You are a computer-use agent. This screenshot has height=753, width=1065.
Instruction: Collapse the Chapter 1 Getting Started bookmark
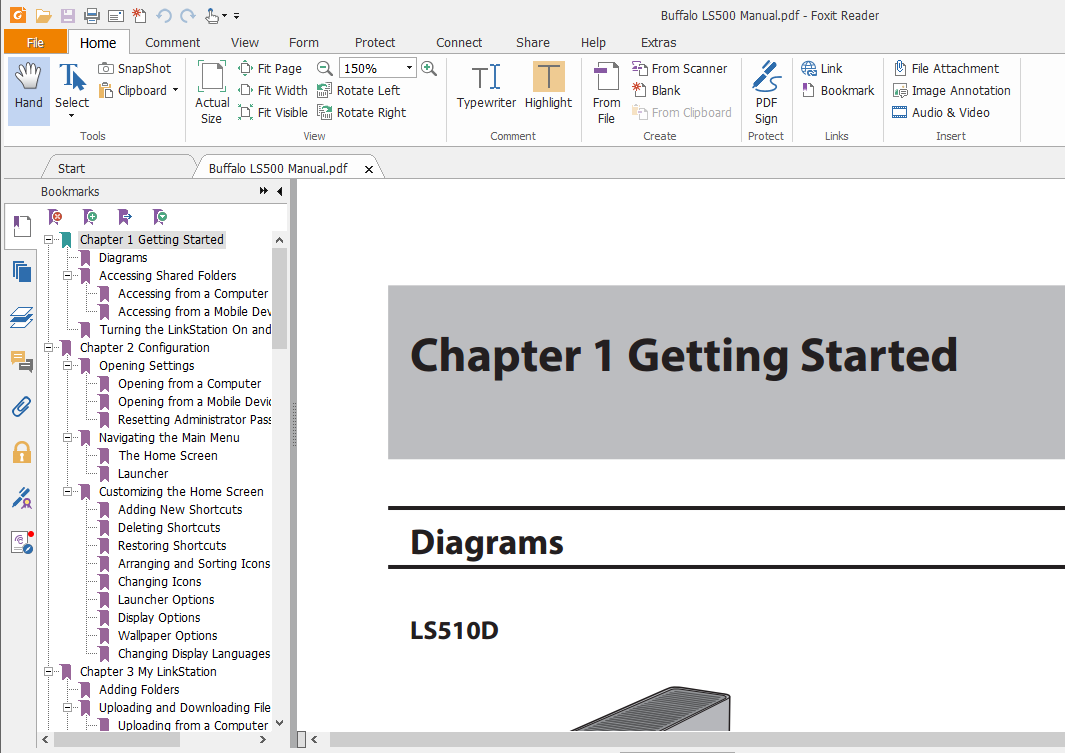click(48, 240)
